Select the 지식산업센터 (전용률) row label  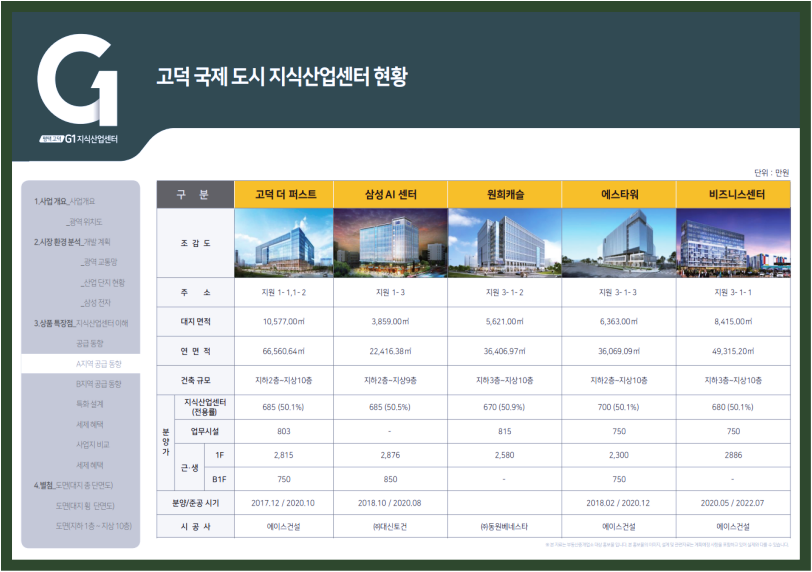click(x=205, y=407)
